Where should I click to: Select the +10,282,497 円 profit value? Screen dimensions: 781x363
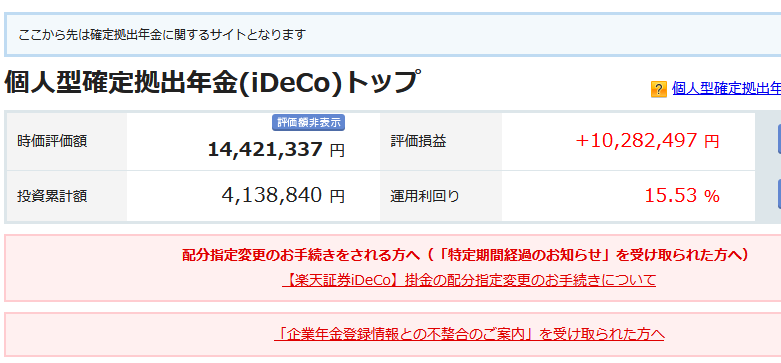pyautogui.click(x=648, y=141)
